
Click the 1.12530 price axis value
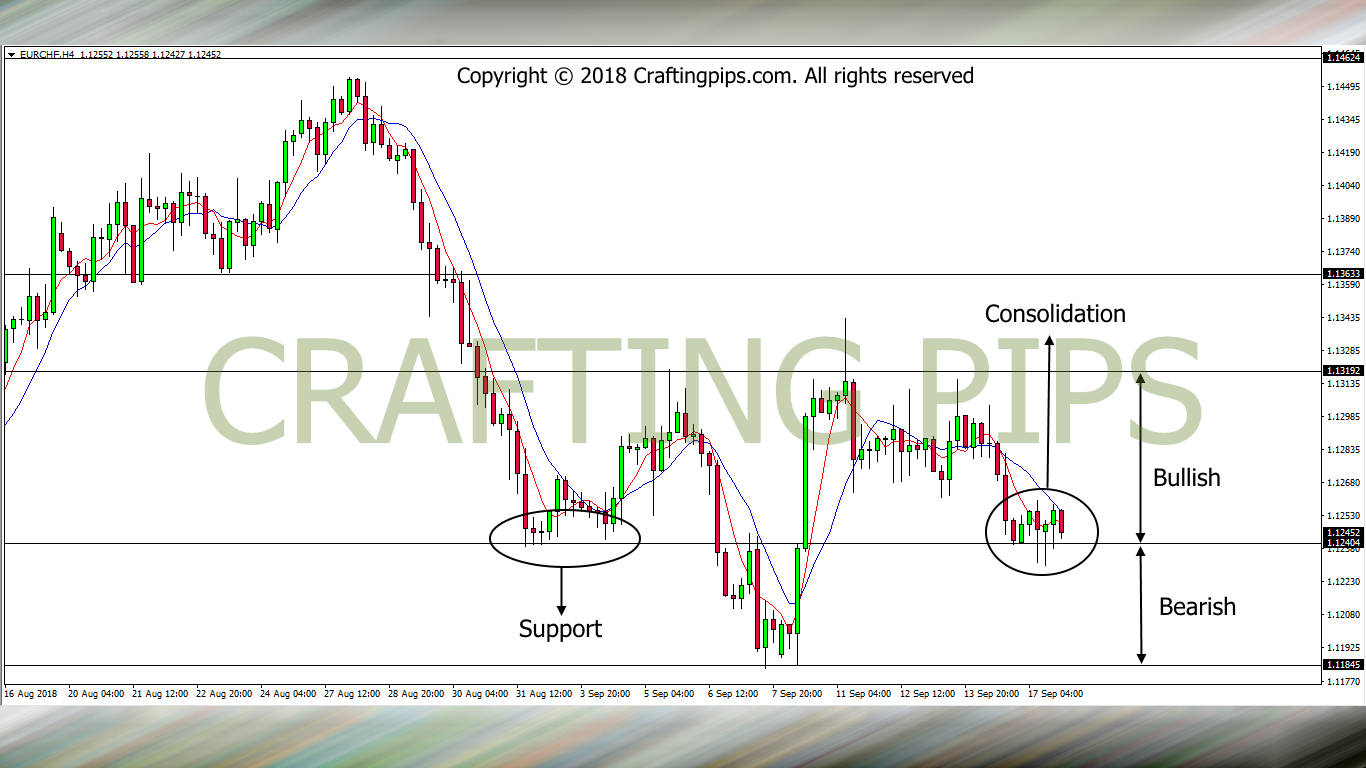point(1341,516)
